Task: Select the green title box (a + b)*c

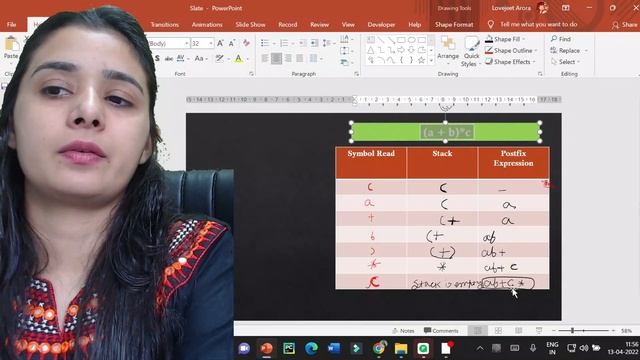Action: (x=446, y=132)
